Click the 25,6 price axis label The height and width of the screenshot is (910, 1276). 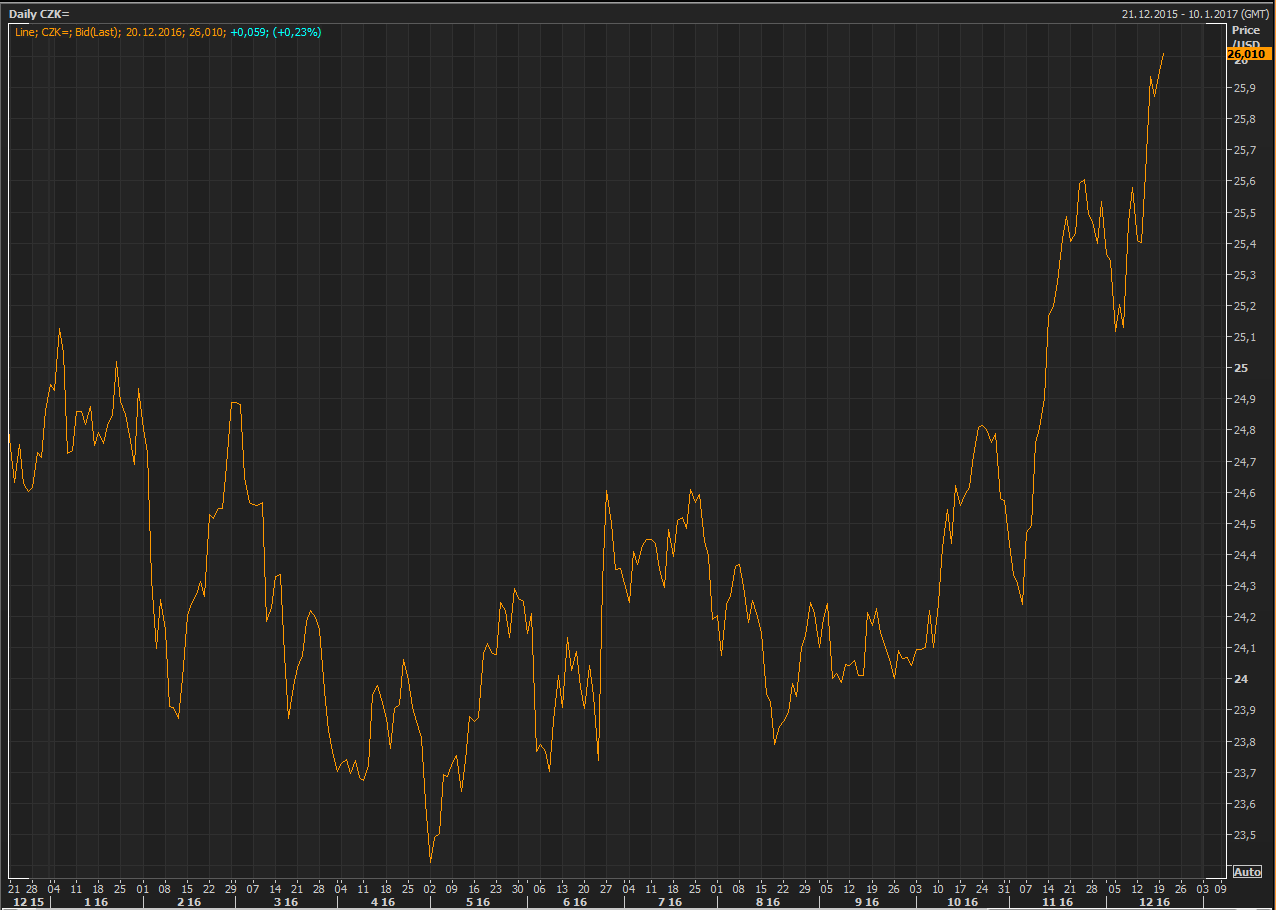(x=1245, y=181)
